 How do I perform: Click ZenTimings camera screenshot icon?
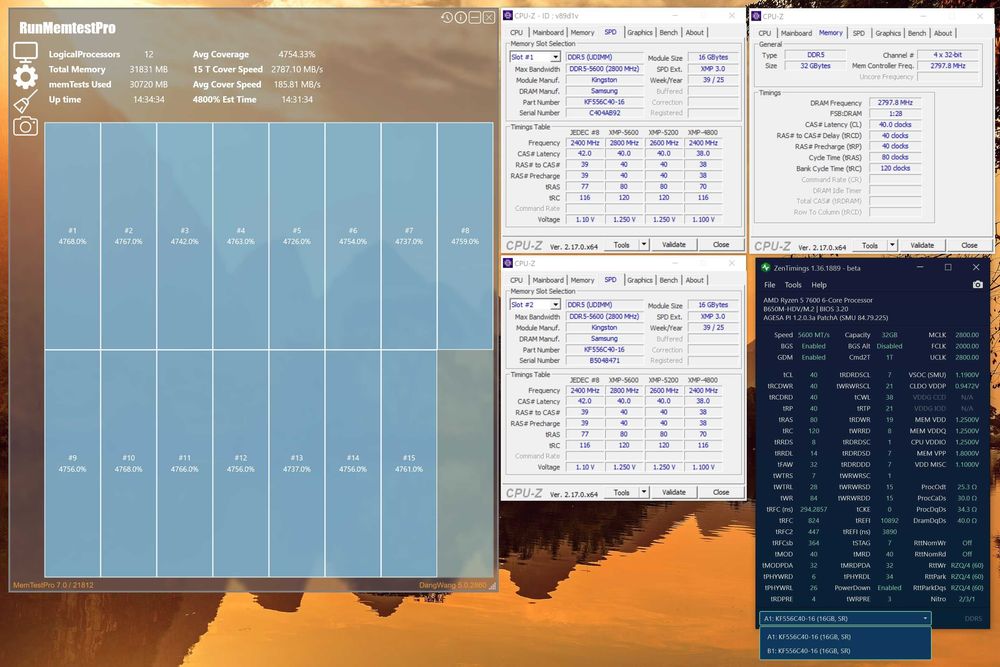point(977,284)
